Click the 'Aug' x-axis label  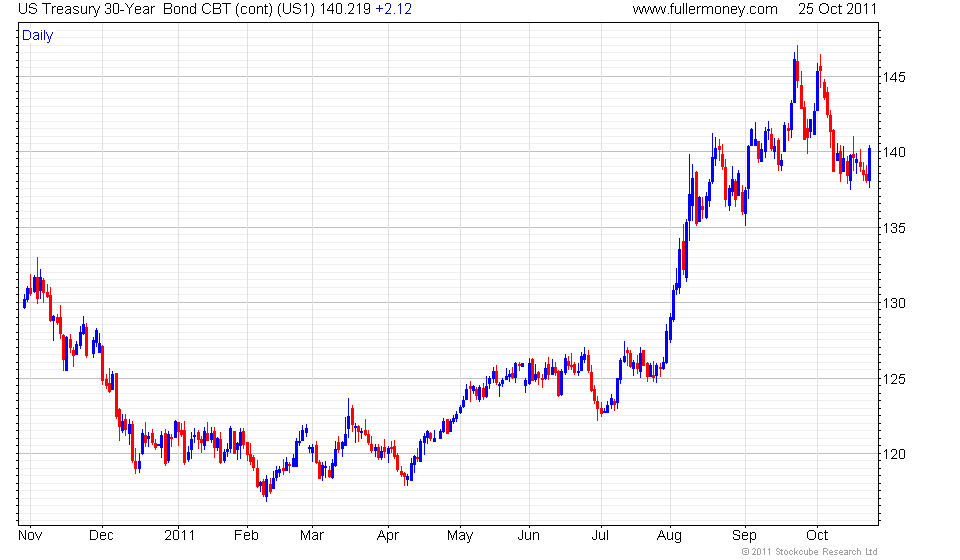point(669,536)
